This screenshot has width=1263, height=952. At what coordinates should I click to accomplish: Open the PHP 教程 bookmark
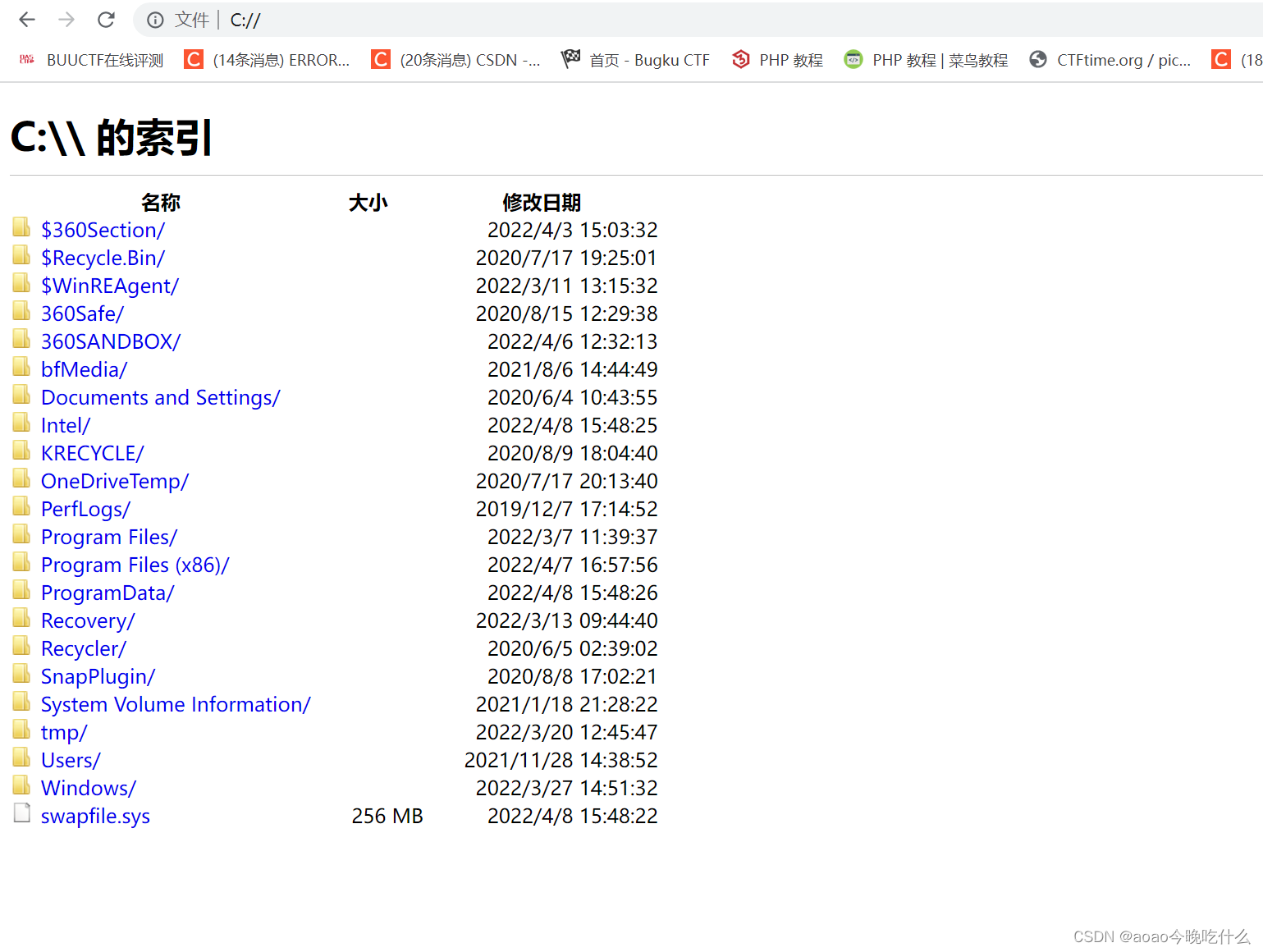777,60
